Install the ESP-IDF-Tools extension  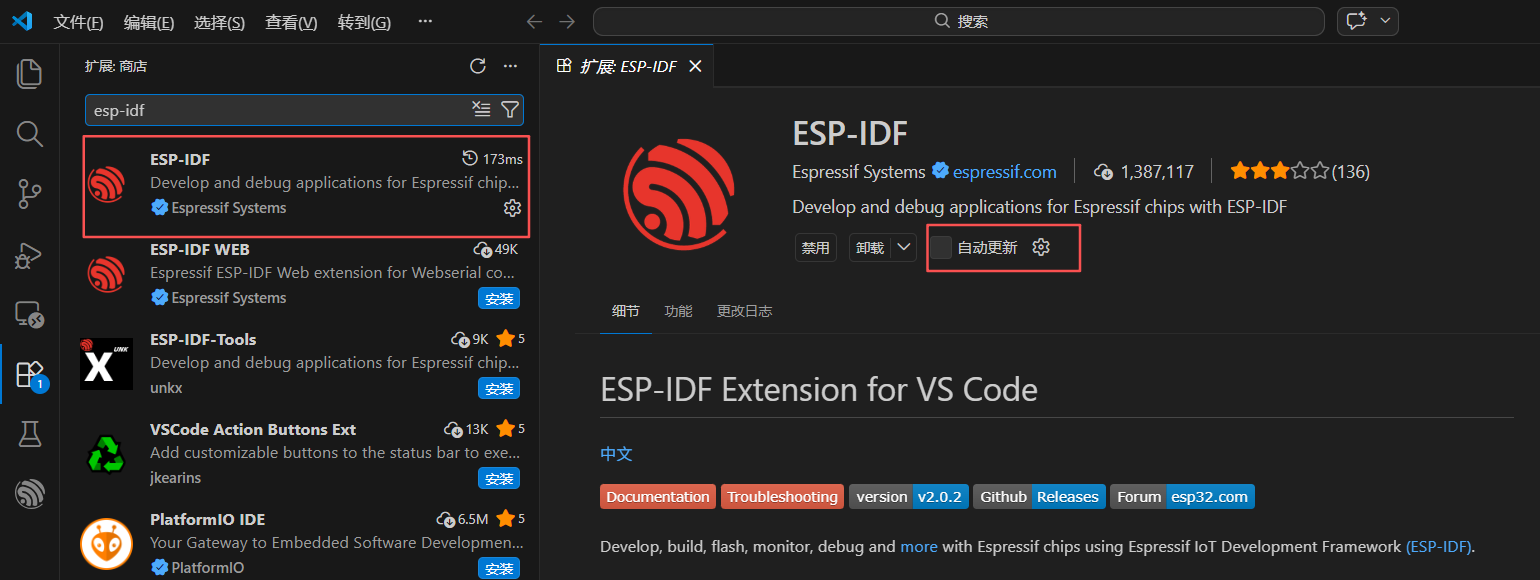point(499,388)
